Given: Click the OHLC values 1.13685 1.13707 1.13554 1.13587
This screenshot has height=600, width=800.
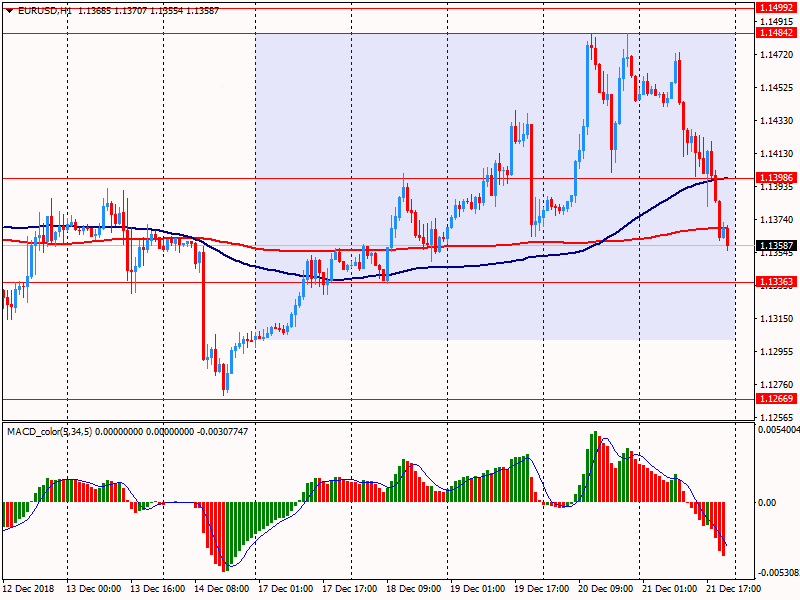Looking at the screenshot, I should click(148, 11).
